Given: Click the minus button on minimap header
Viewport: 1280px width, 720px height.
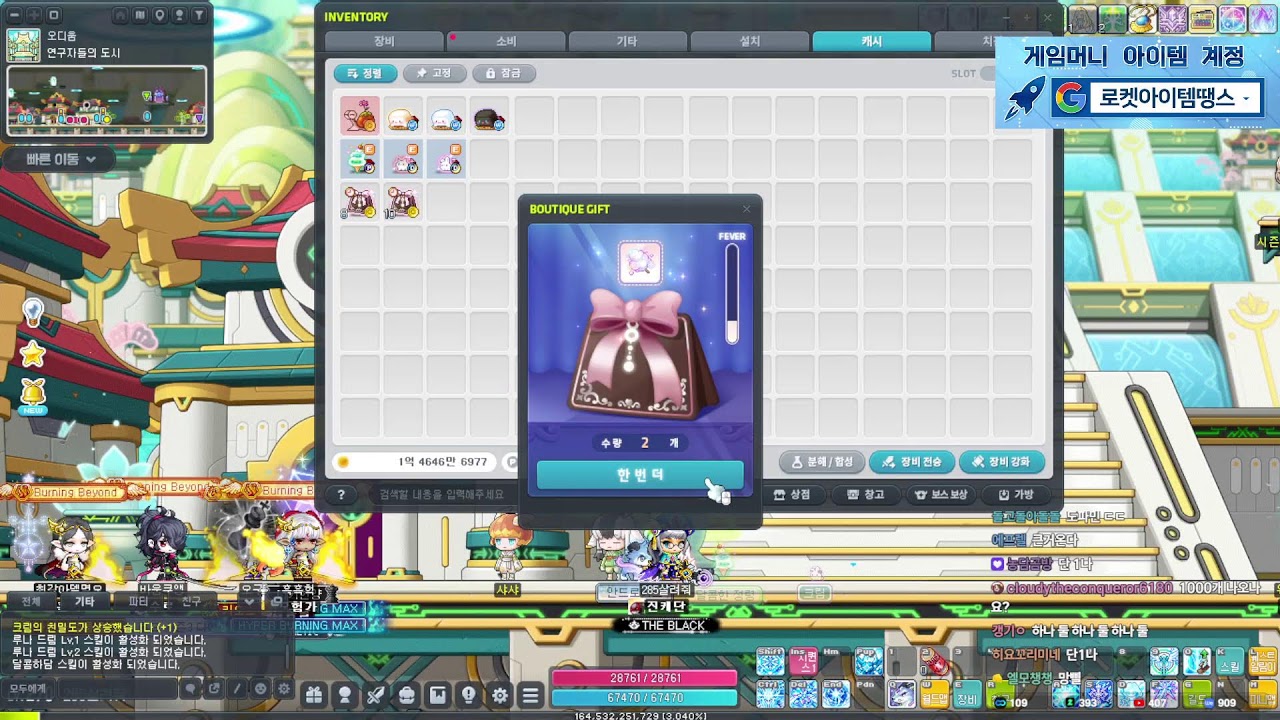Looking at the screenshot, I should [x=14, y=15].
